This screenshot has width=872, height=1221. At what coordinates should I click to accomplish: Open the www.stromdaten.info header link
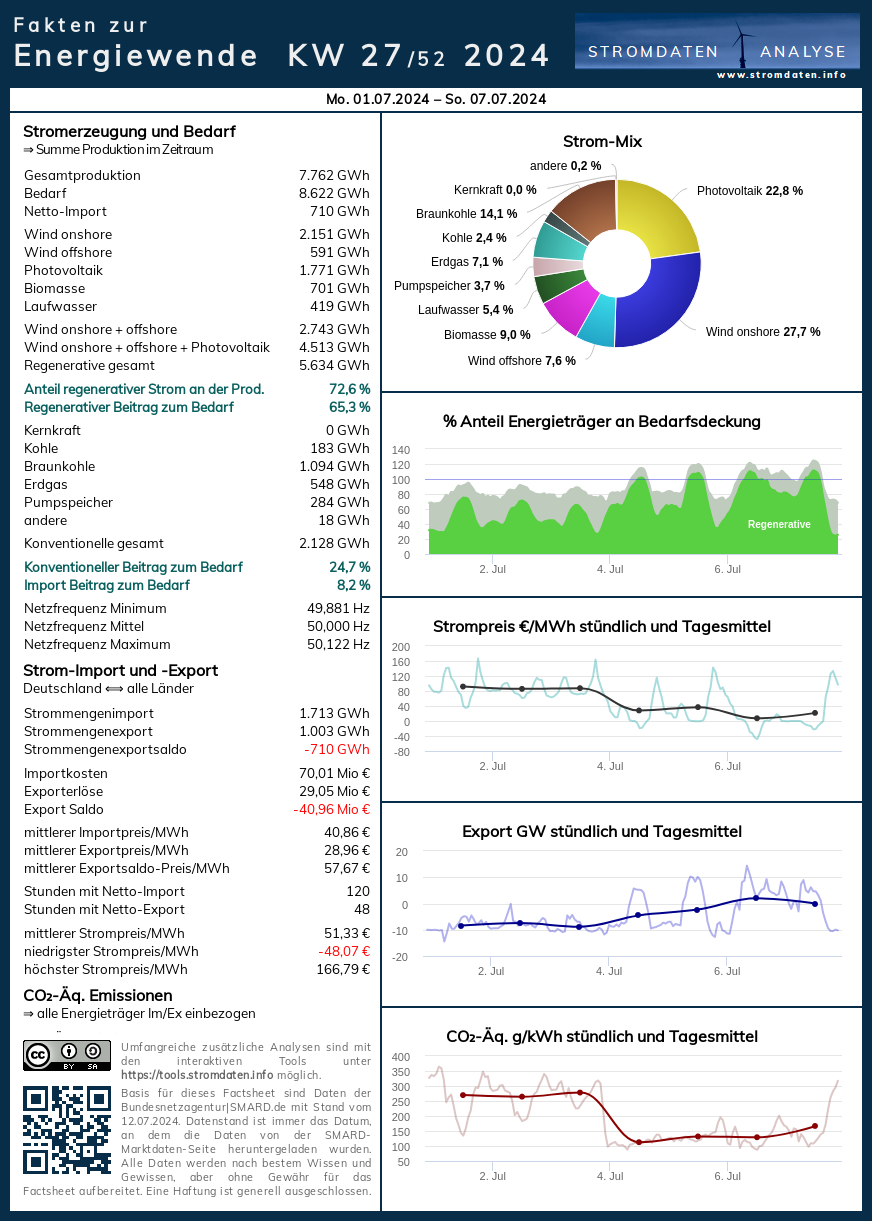(x=781, y=75)
